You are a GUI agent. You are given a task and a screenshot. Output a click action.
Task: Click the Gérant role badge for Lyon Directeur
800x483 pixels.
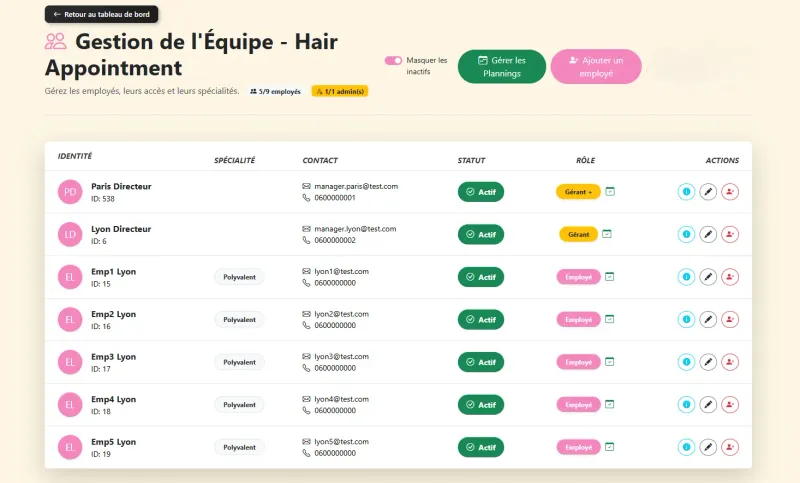coord(579,234)
